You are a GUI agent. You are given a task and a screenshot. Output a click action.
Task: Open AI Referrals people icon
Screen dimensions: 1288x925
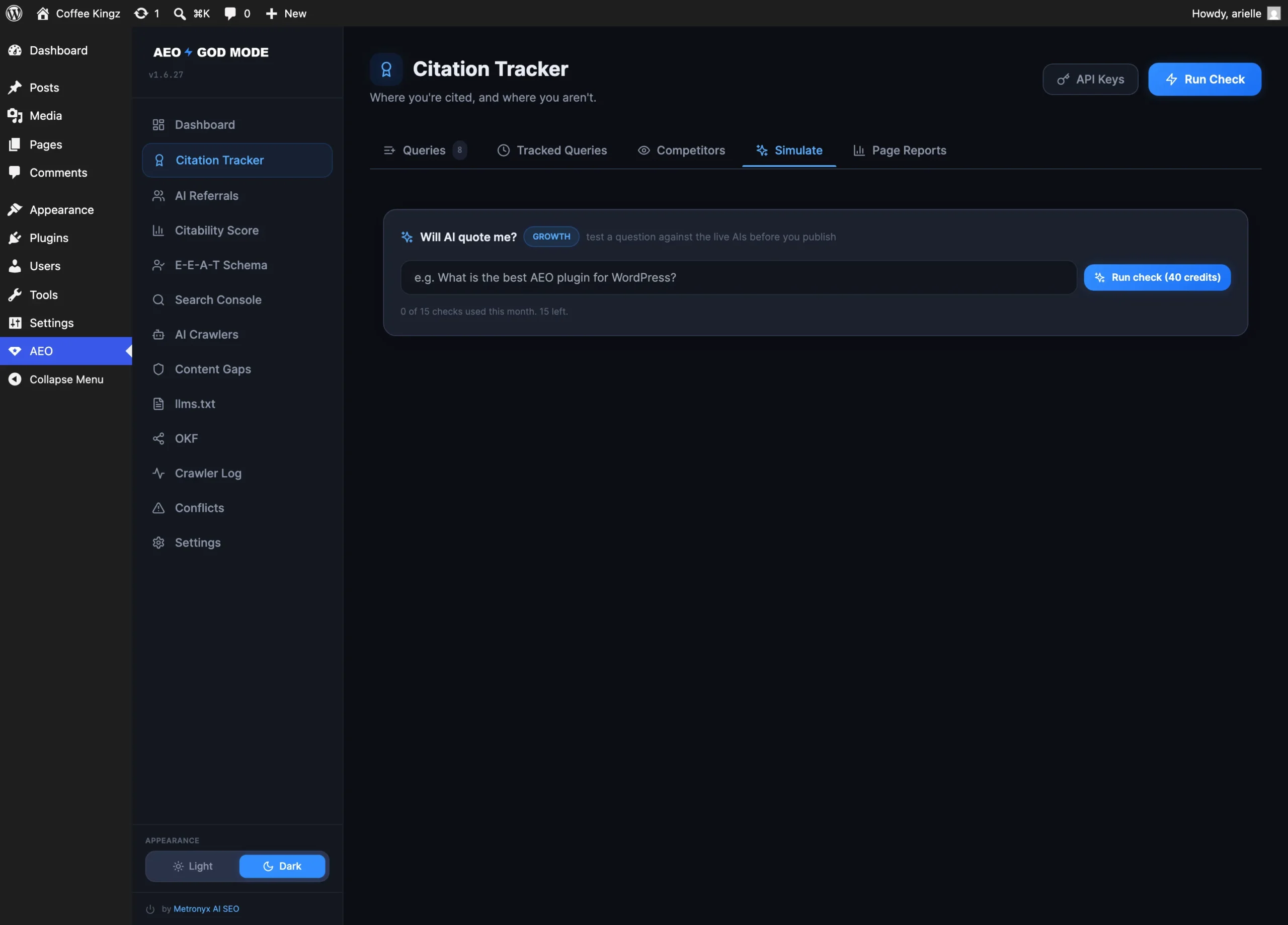(158, 195)
